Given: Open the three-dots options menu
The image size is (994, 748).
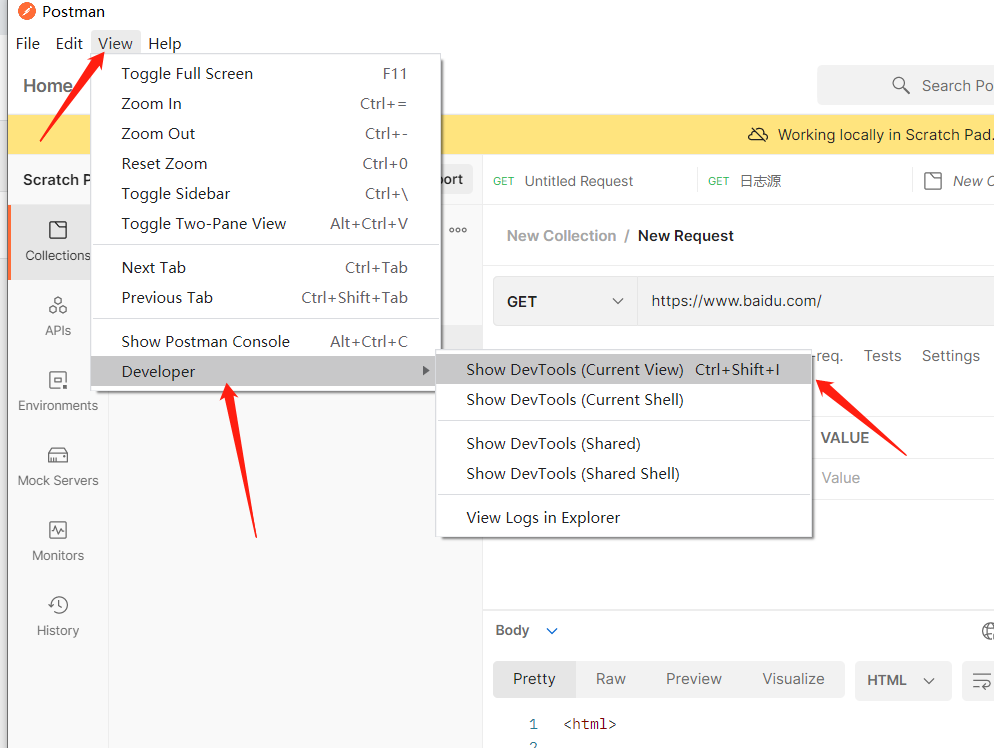Looking at the screenshot, I should click(458, 230).
